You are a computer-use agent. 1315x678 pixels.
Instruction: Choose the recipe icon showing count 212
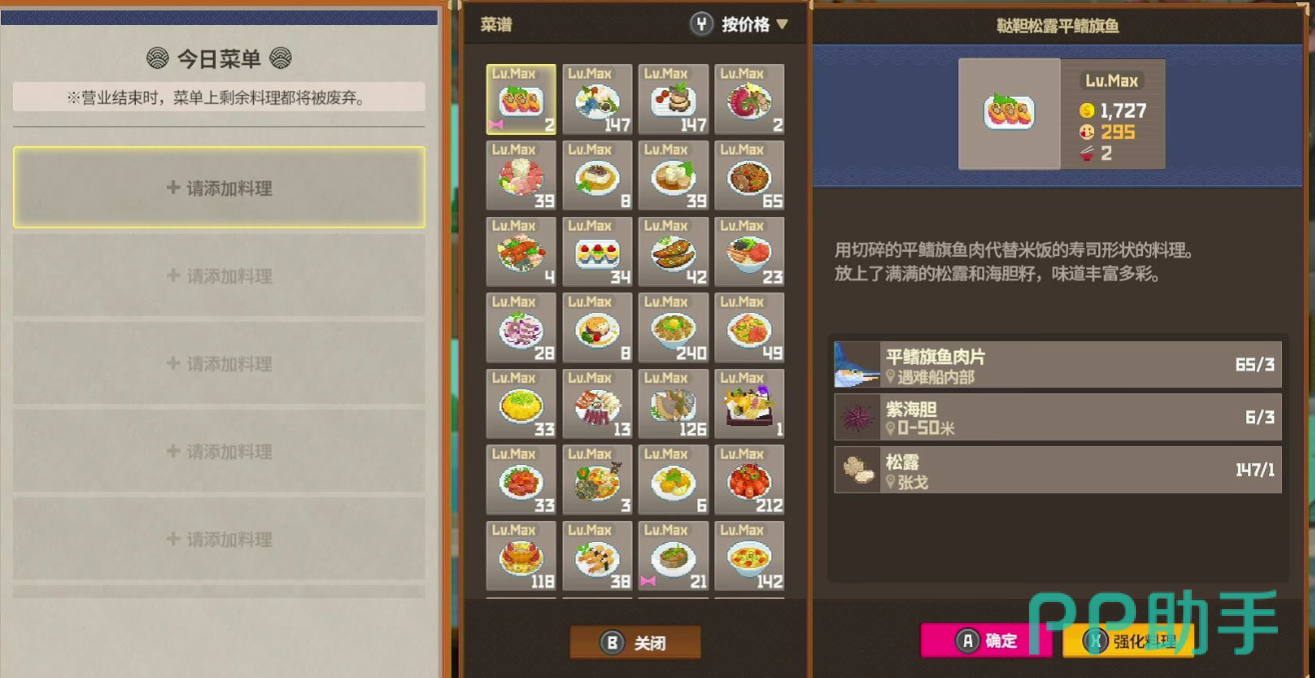coord(749,479)
